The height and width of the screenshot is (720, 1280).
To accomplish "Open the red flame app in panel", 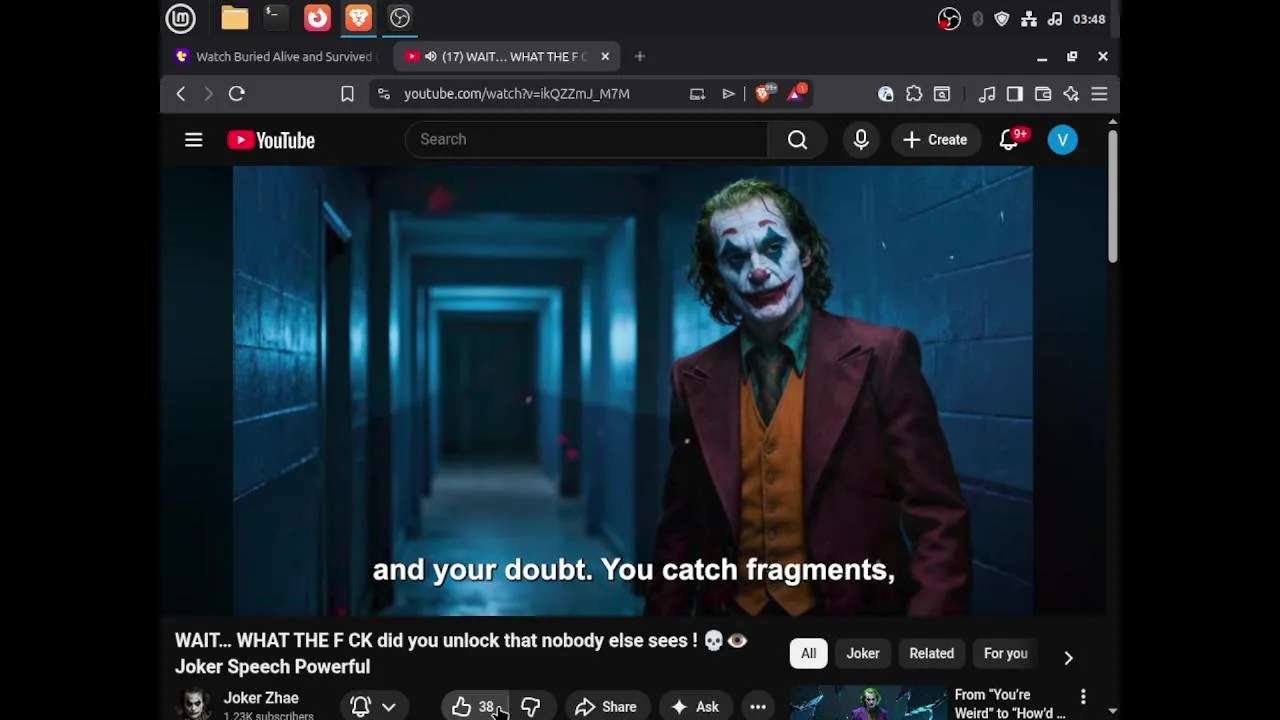I will [x=317, y=18].
